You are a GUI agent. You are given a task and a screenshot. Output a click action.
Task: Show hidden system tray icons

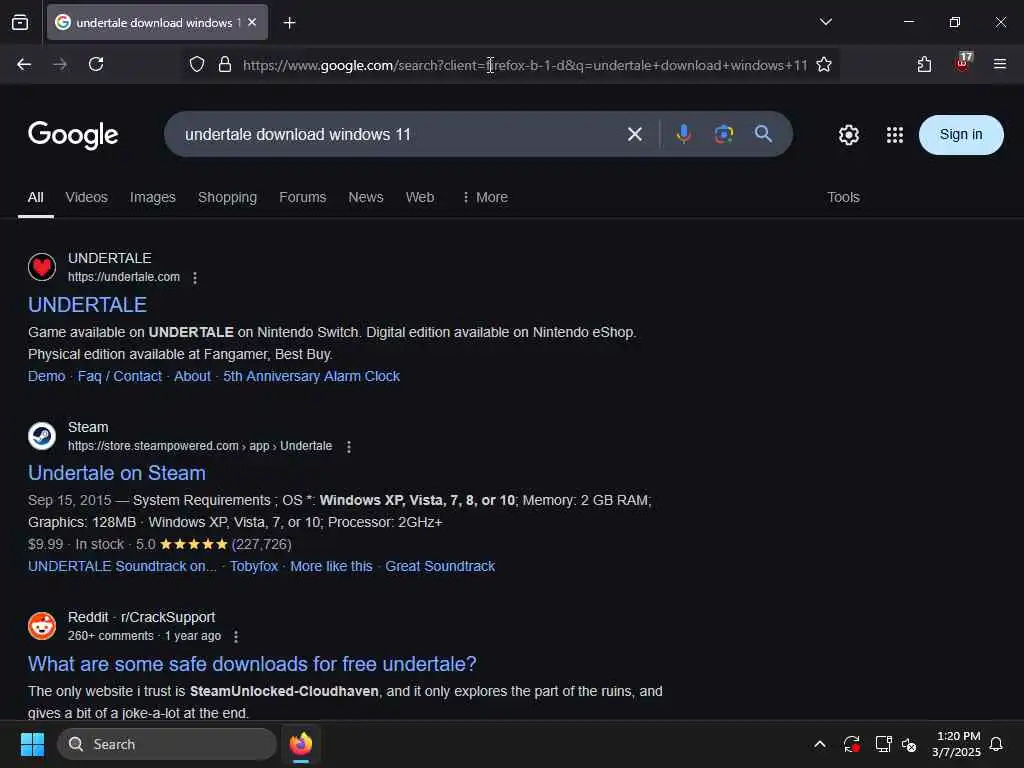click(820, 744)
